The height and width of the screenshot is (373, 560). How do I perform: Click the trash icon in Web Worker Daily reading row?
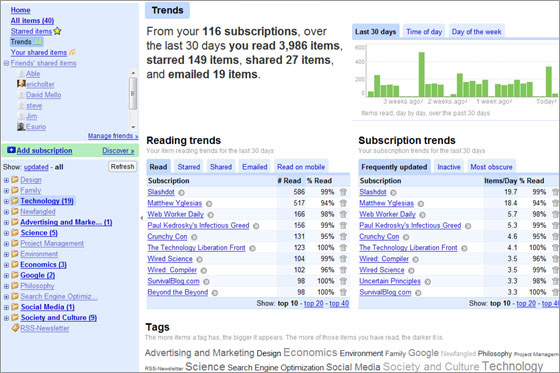click(x=343, y=214)
